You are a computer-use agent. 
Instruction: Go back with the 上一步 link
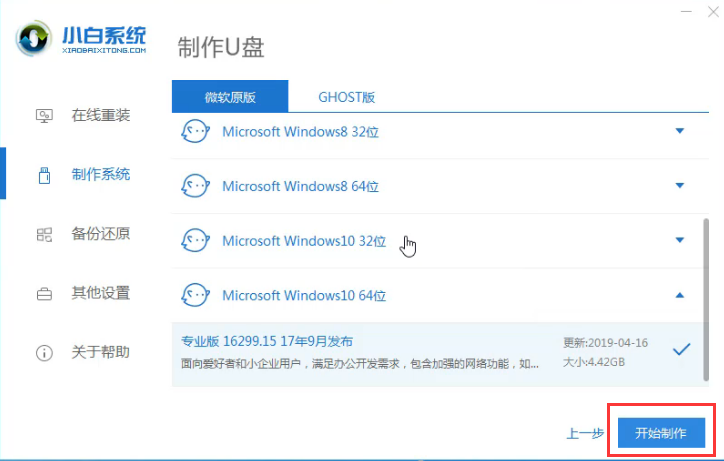point(584,433)
